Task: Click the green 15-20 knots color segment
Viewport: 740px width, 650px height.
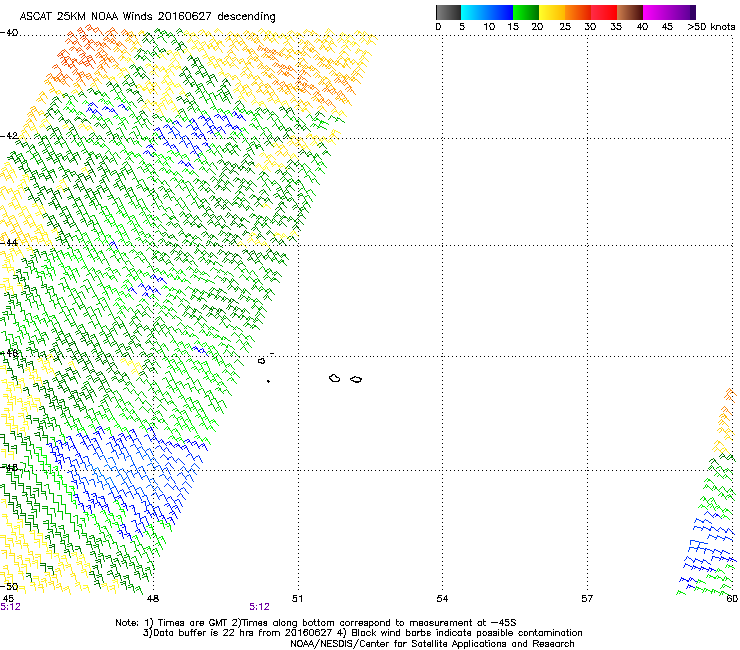Action: pos(526,12)
